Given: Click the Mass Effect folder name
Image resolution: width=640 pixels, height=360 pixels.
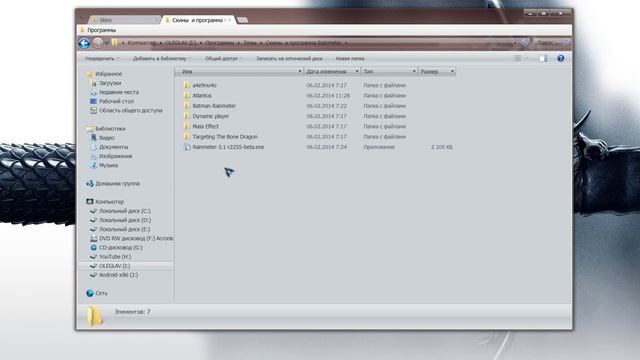Looking at the screenshot, I should tap(205, 127).
